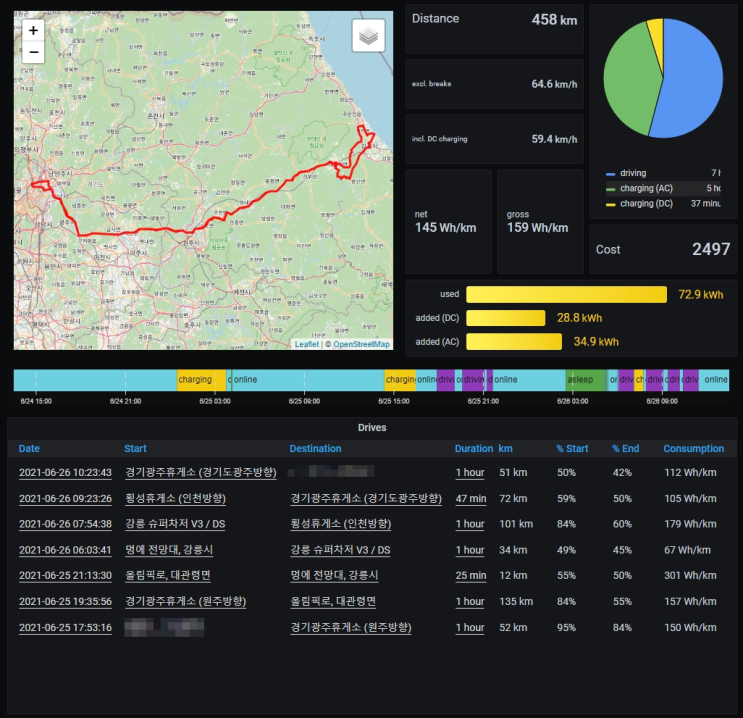
Task: Click the Distance 458 km value
Action: [x=554, y=20]
